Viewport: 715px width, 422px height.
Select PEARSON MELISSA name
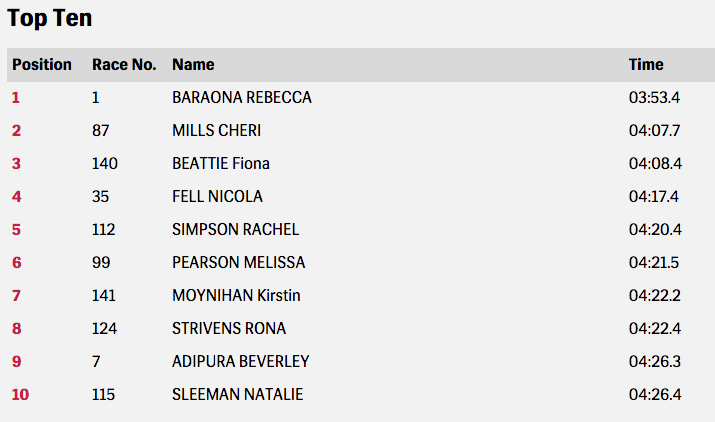pyautogui.click(x=238, y=263)
